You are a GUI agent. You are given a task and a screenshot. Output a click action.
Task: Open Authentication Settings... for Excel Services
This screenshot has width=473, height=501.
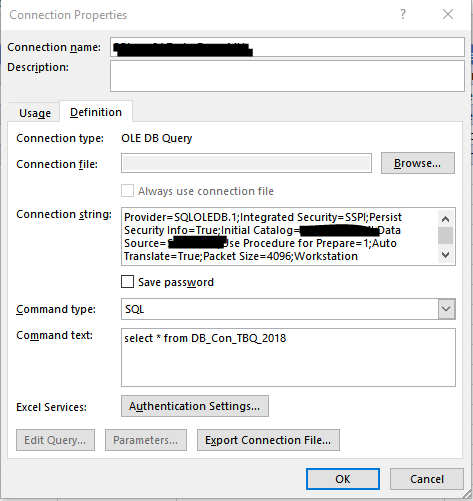pos(195,406)
